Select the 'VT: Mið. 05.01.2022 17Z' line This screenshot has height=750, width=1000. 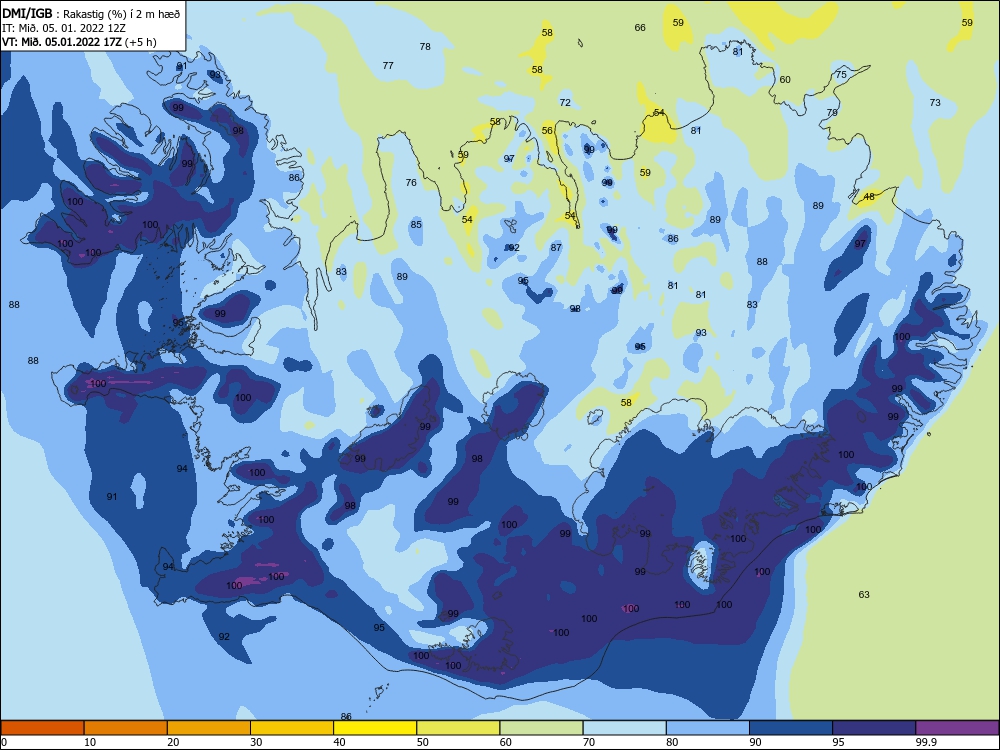click(61, 42)
